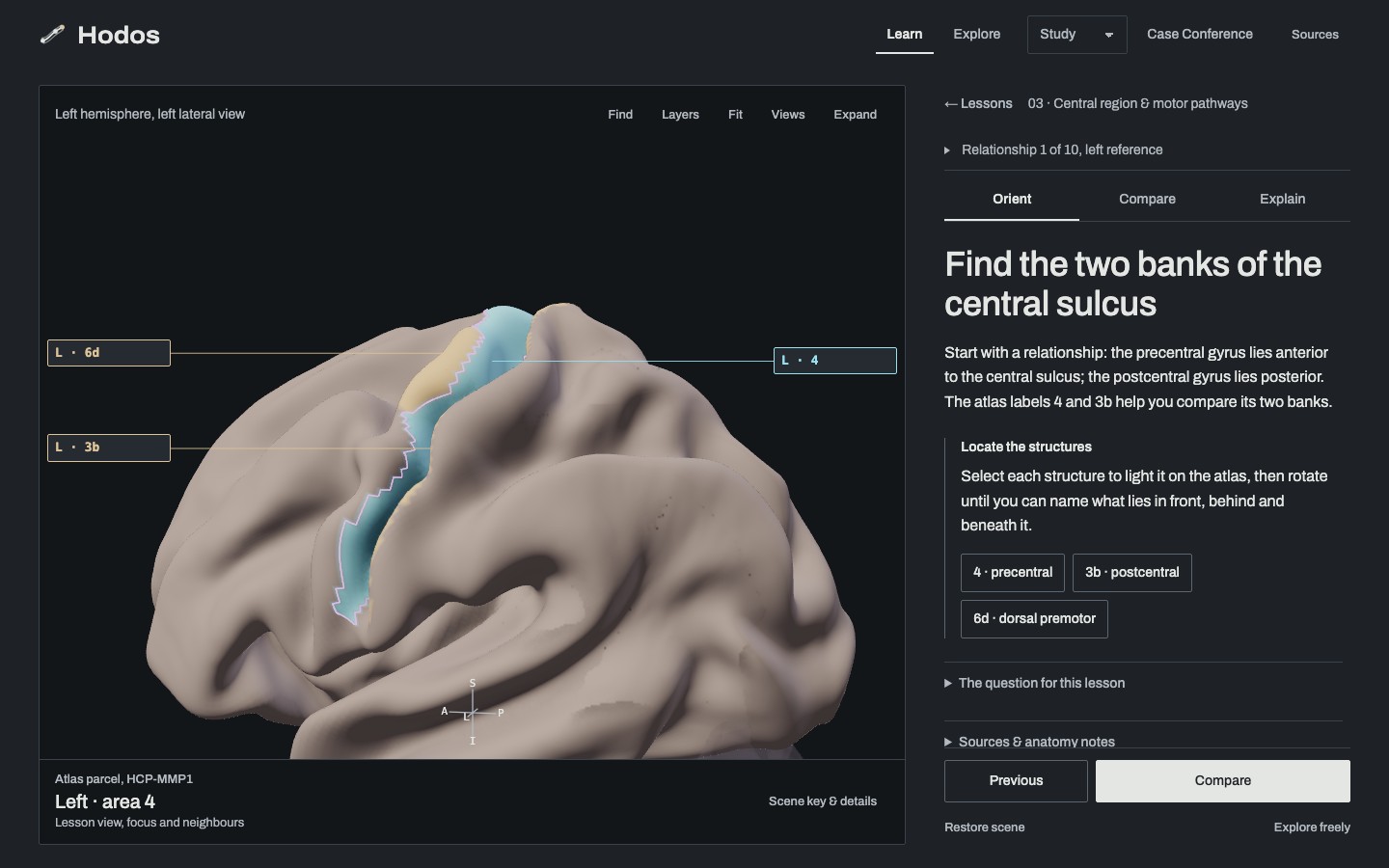Click the 'Left · area 4' parcel title
This screenshot has height=868, width=1389.
[x=105, y=802]
